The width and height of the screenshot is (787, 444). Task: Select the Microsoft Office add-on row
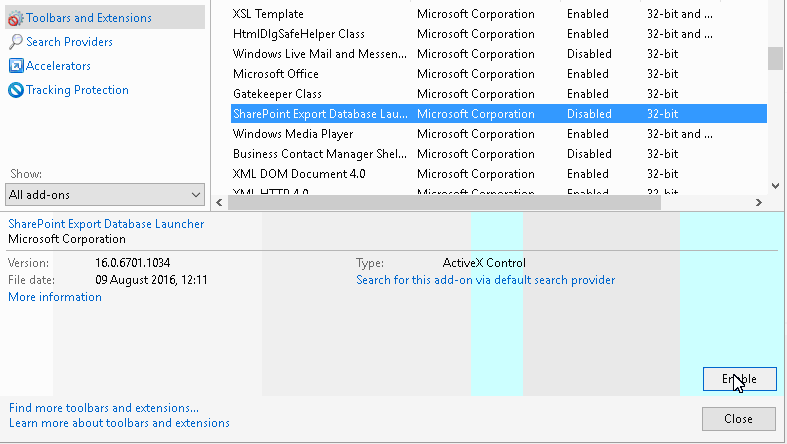(498, 74)
